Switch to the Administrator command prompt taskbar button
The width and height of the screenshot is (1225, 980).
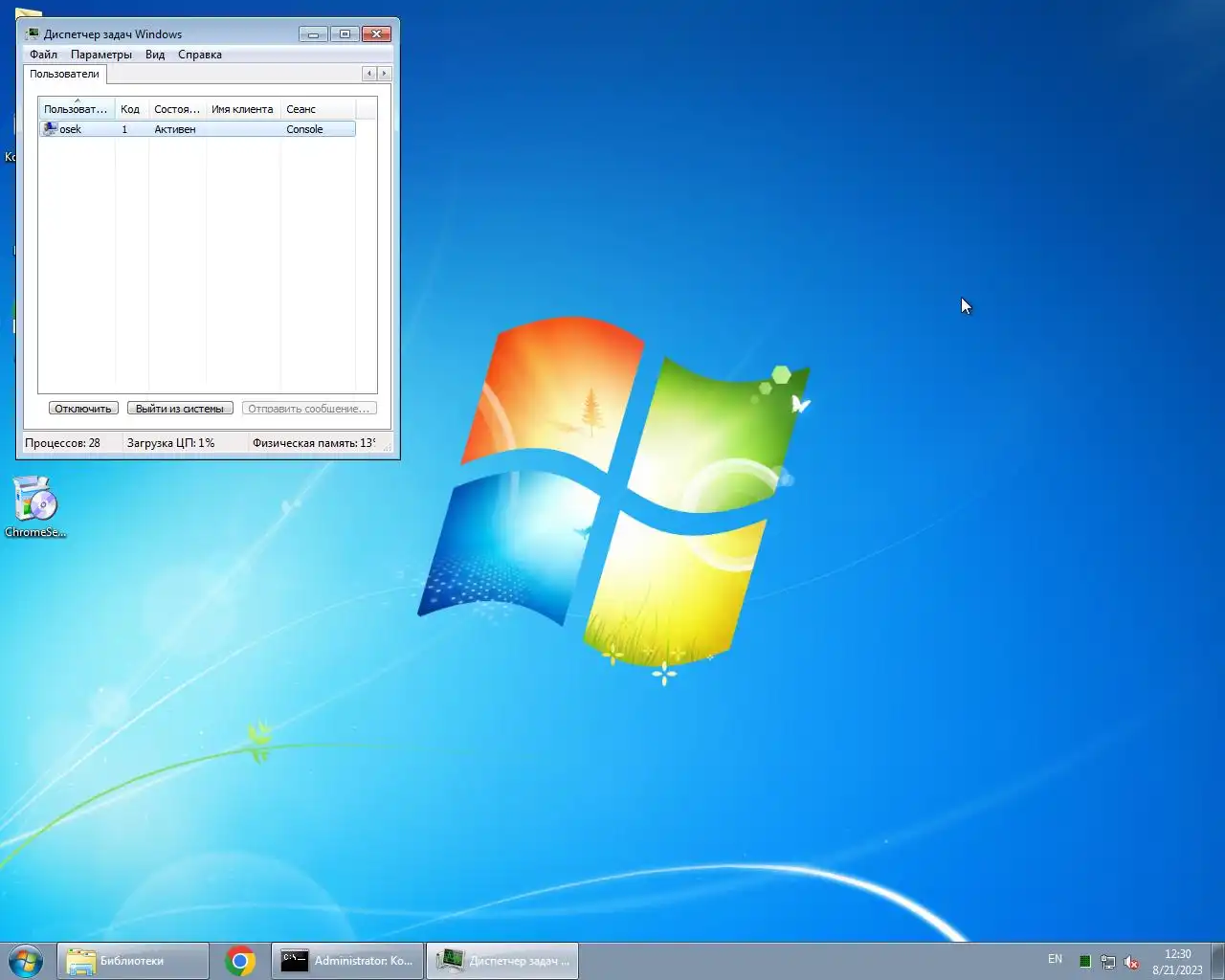[x=346, y=961]
